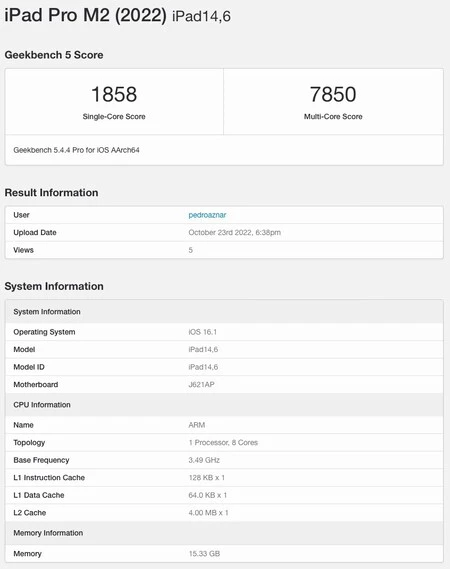Select the iPad Pro M2 (2022) title
This screenshot has height=569, width=450.
point(86,15)
